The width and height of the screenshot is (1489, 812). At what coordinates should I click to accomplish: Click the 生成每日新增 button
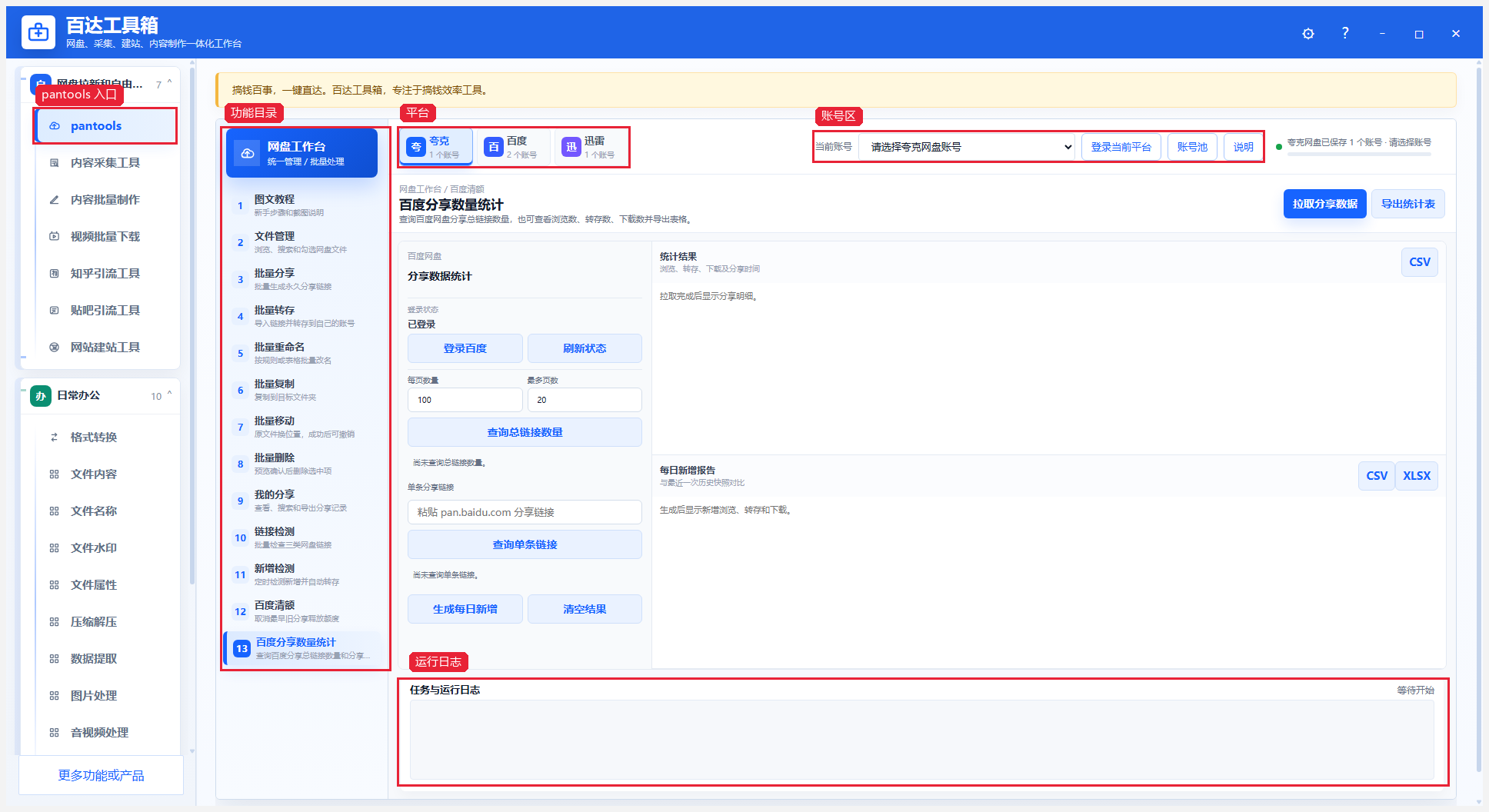465,609
